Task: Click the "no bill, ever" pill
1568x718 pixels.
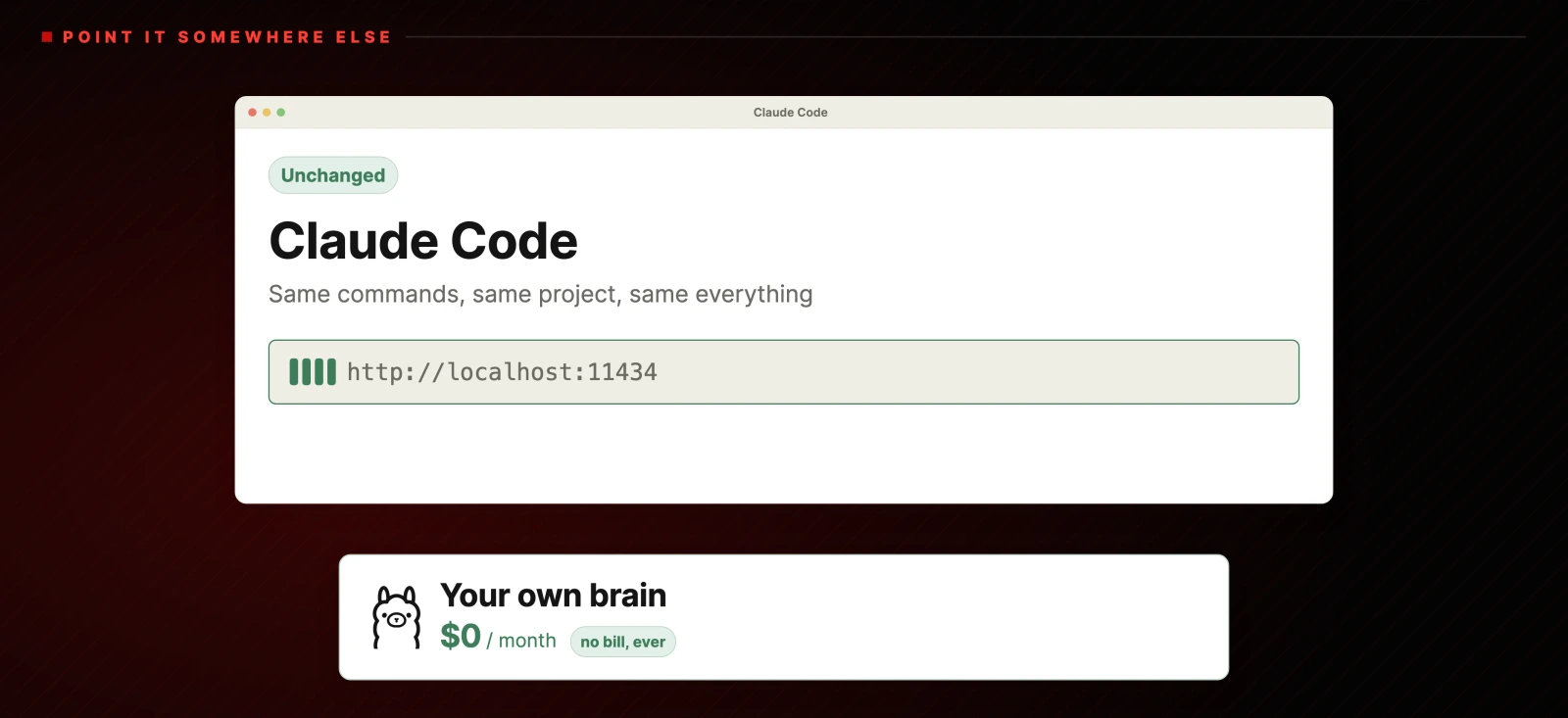Action: pos(623,642)
